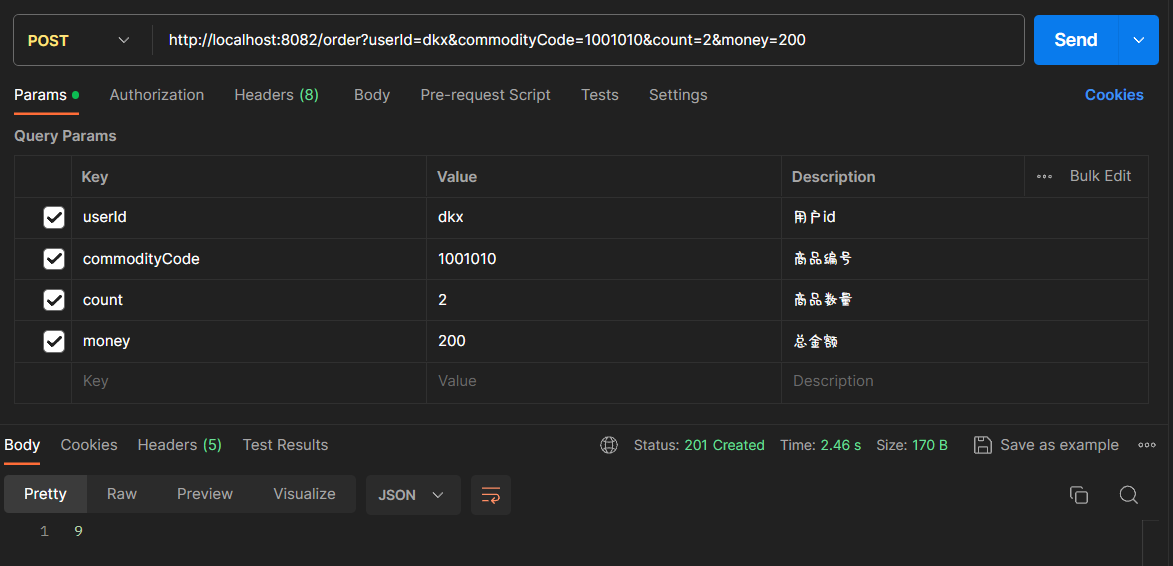Switch to the Params tab
This screenshot has height=566, width=1173.
click(x=46, y=95)
